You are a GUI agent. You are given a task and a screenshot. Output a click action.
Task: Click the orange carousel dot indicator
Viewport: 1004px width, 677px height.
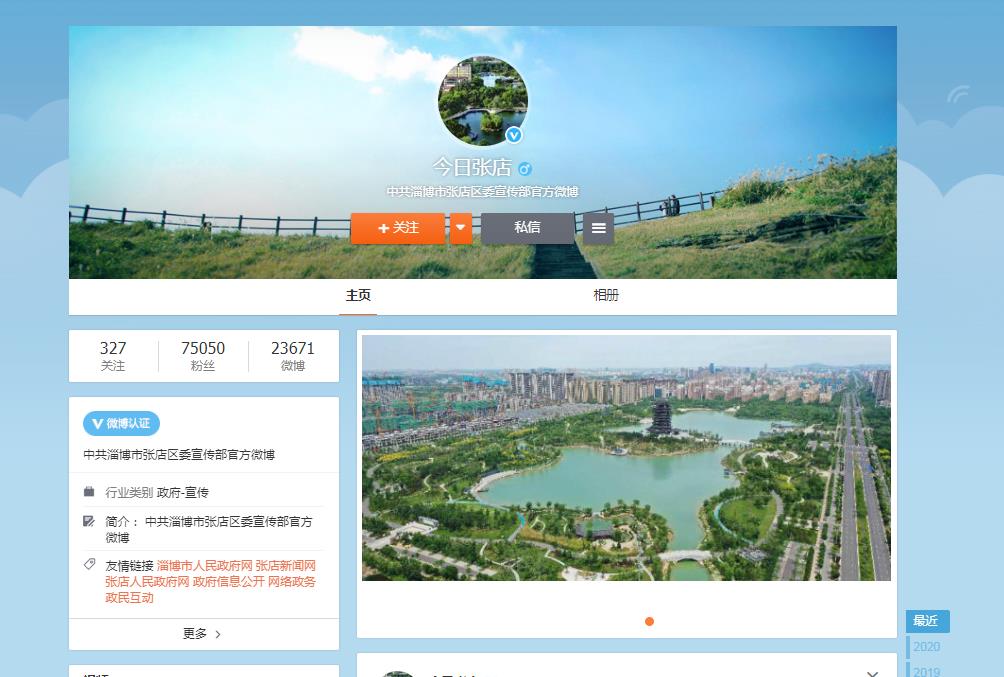(x=649, y=621)
